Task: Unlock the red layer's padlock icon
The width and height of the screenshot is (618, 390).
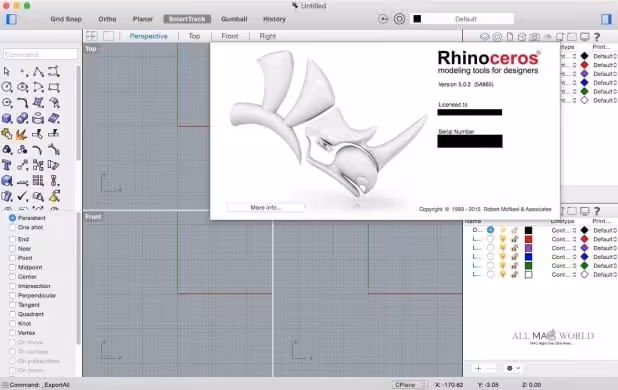Action: point(514,239)
